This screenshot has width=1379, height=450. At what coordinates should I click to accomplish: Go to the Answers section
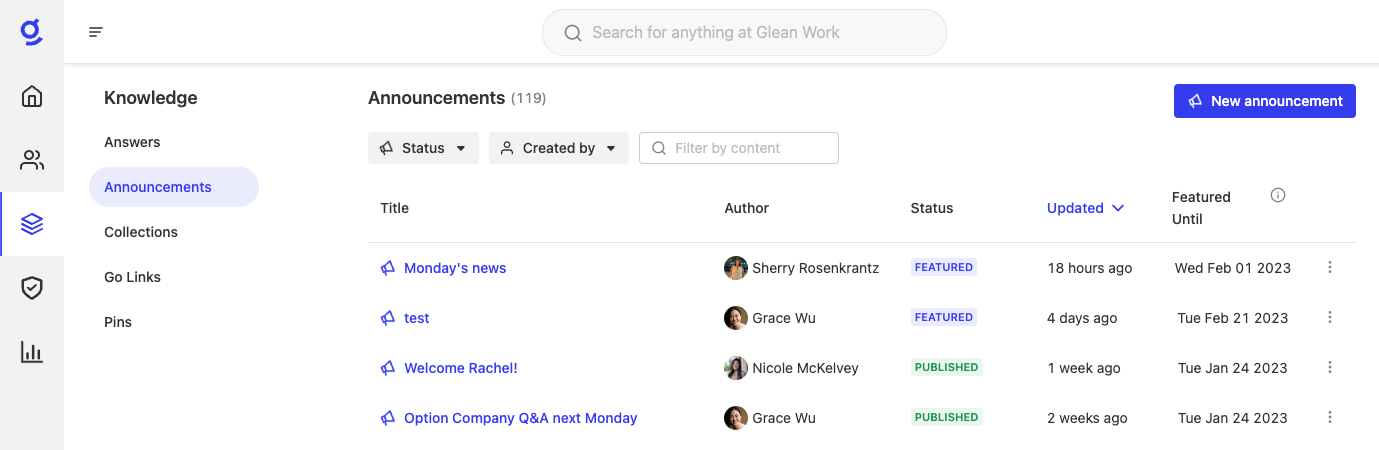132,142
